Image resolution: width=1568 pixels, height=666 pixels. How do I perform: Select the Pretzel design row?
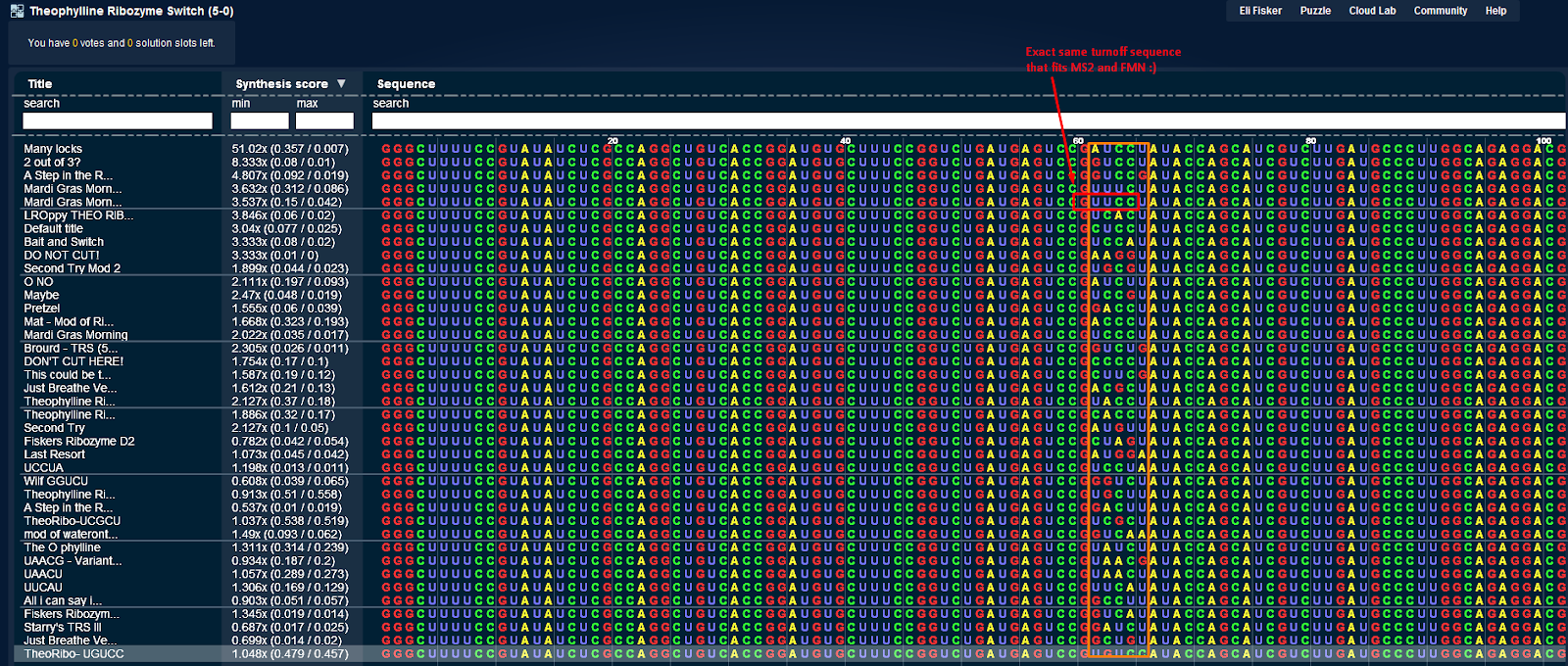tap(42, 308)
